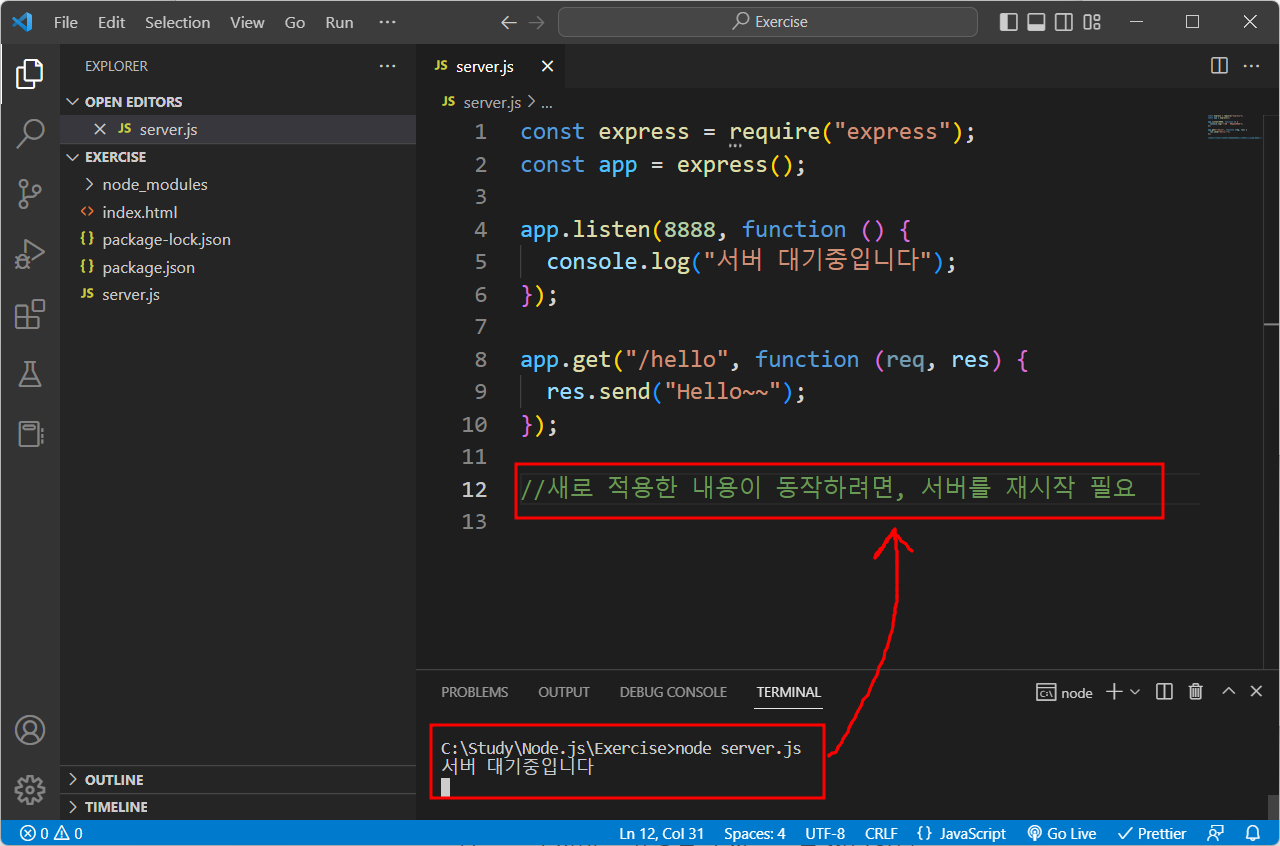Open the Selection menu
Image resolution: width=1280 pixels, height=846 pixels.
coord(177,22)
